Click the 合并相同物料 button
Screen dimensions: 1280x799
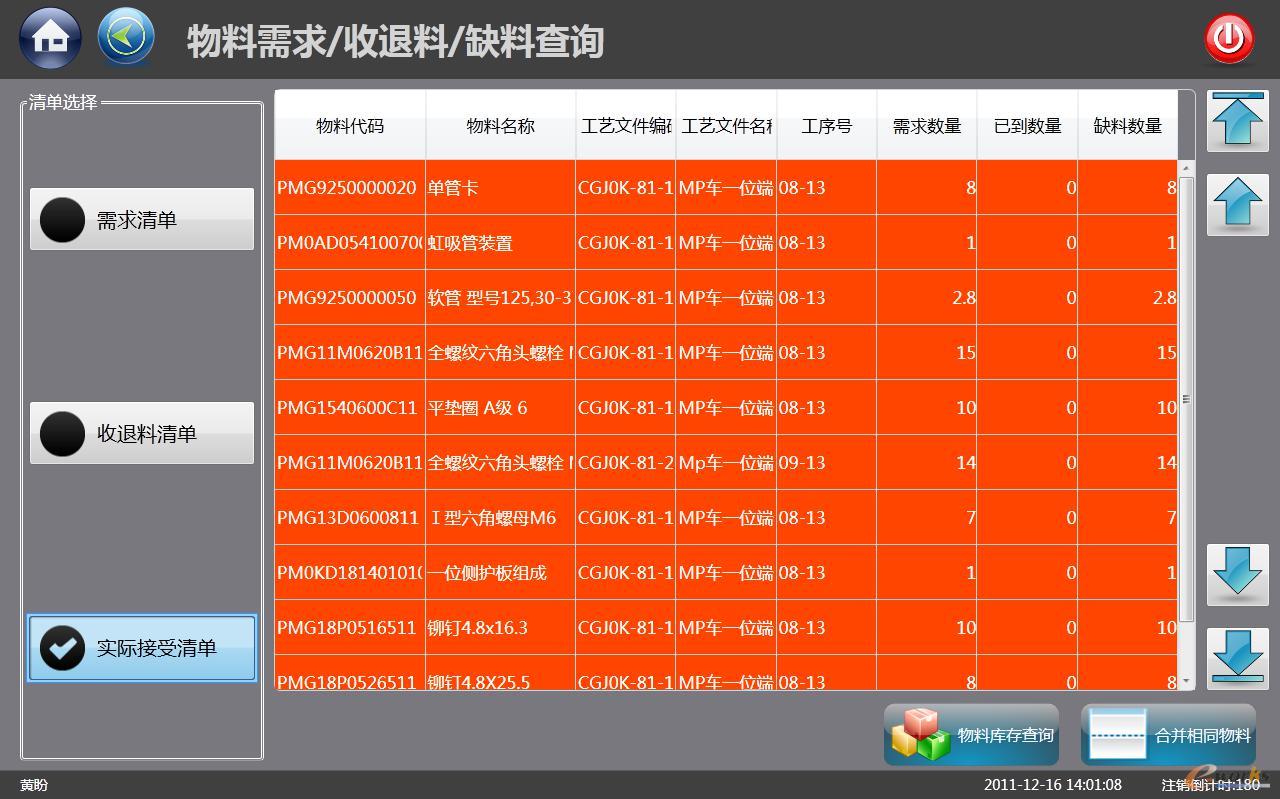tap(1168, 733)
